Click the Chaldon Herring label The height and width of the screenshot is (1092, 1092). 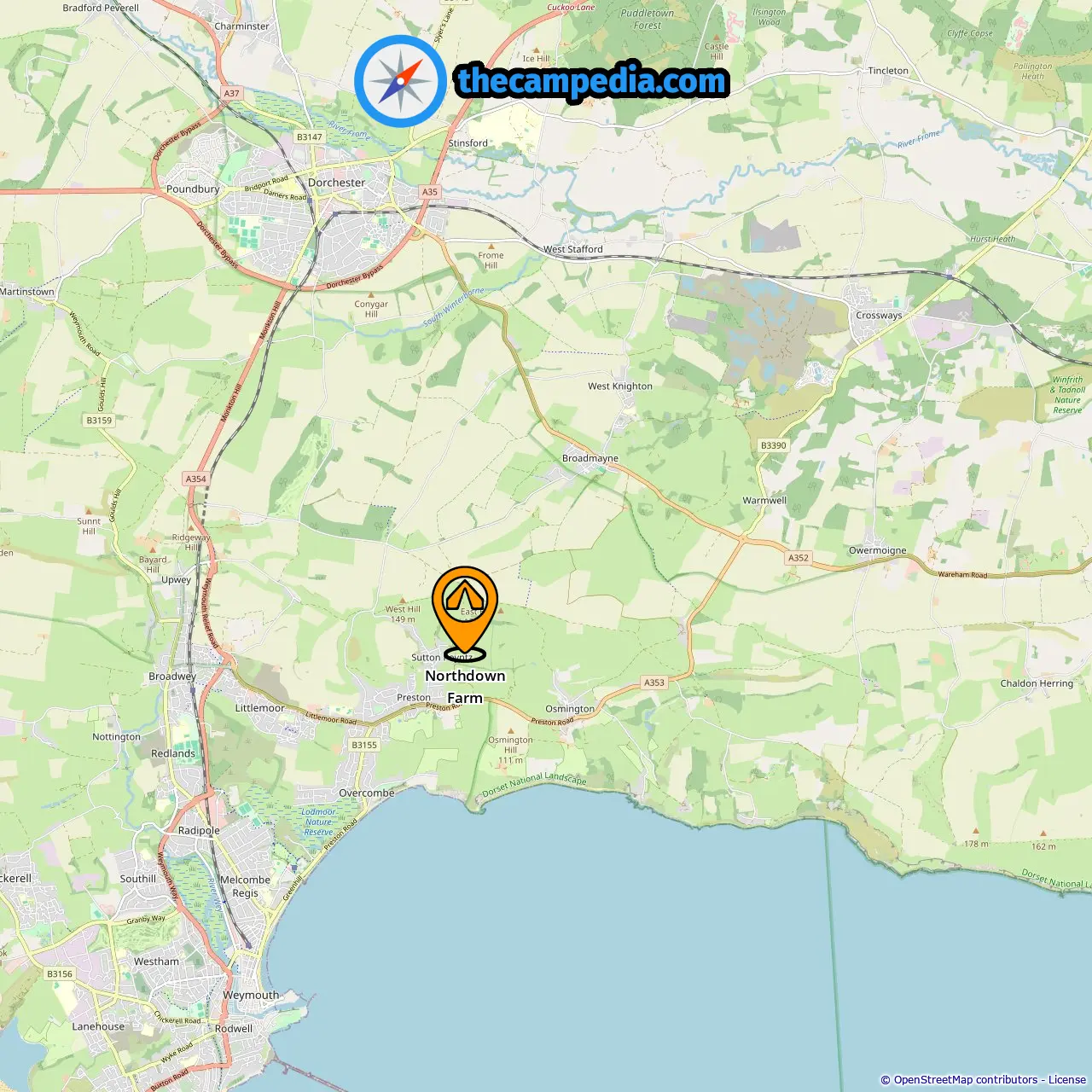(1037, 683)
